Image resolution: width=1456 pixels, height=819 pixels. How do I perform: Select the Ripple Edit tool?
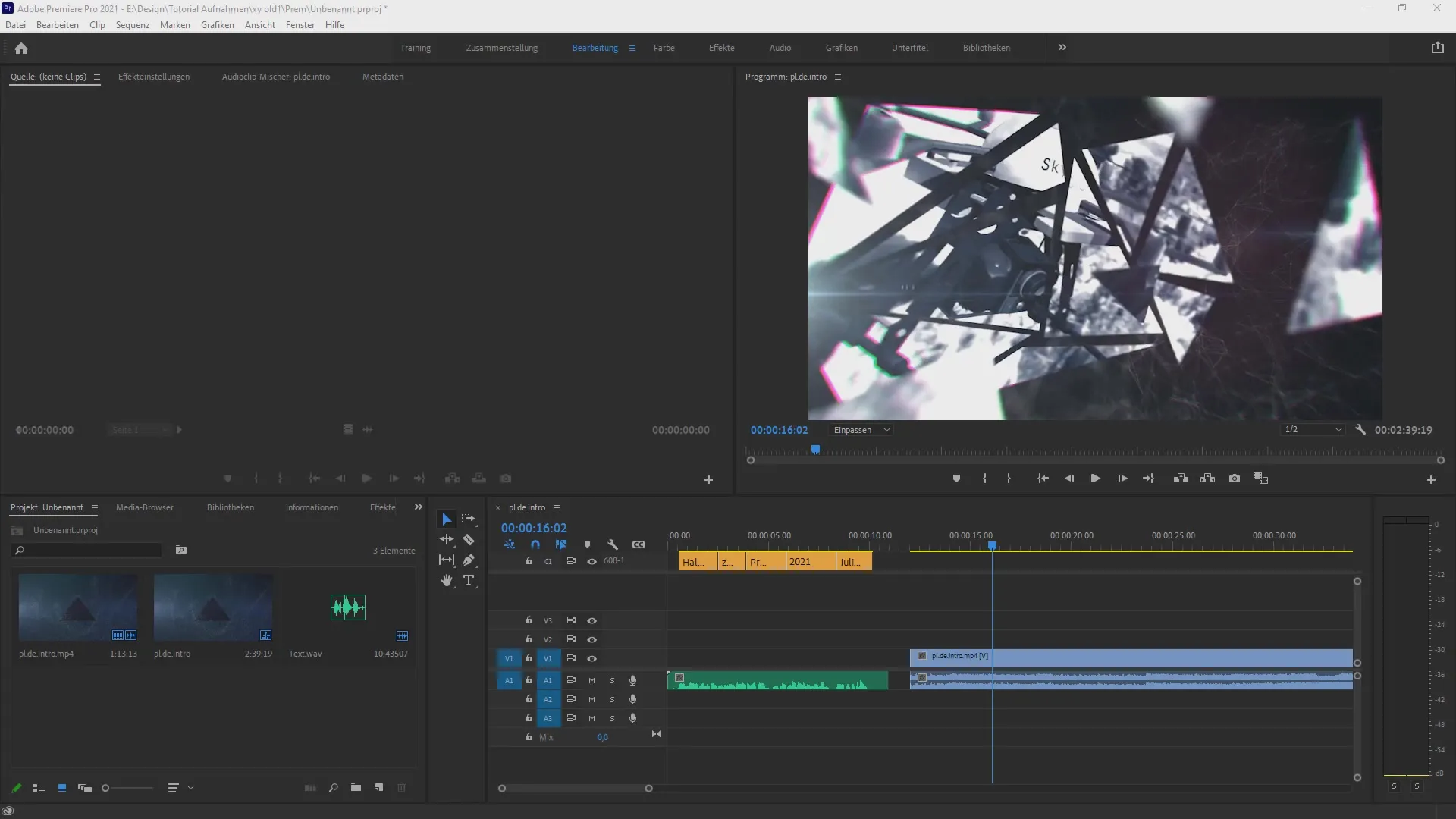(x=447, y=539)
